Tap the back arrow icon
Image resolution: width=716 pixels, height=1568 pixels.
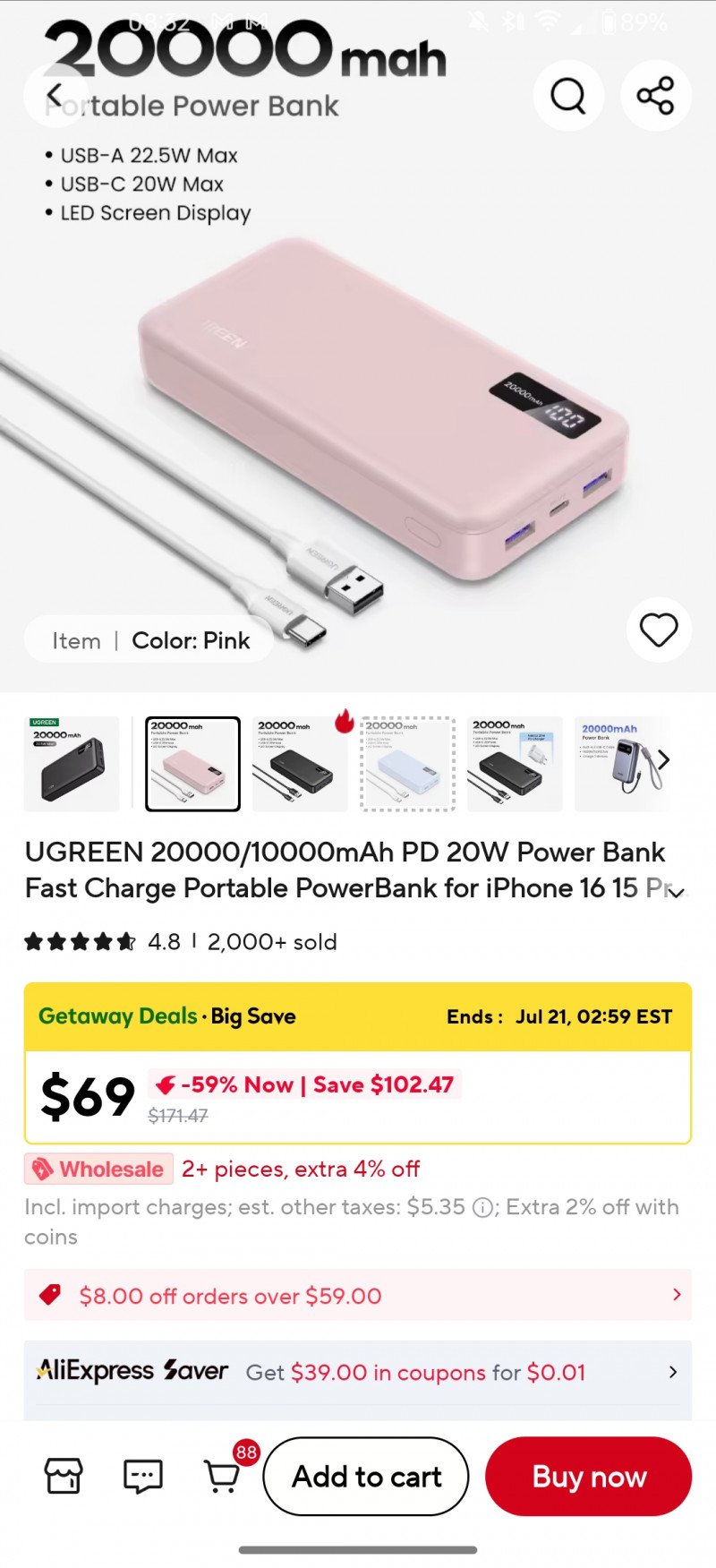point(55,95)
